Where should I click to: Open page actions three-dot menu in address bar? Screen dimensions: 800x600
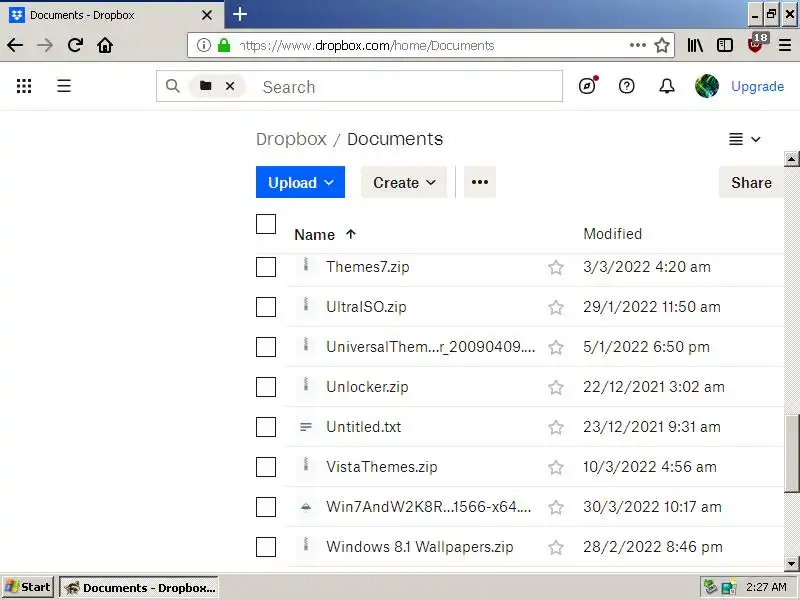(x=638, y=45)
